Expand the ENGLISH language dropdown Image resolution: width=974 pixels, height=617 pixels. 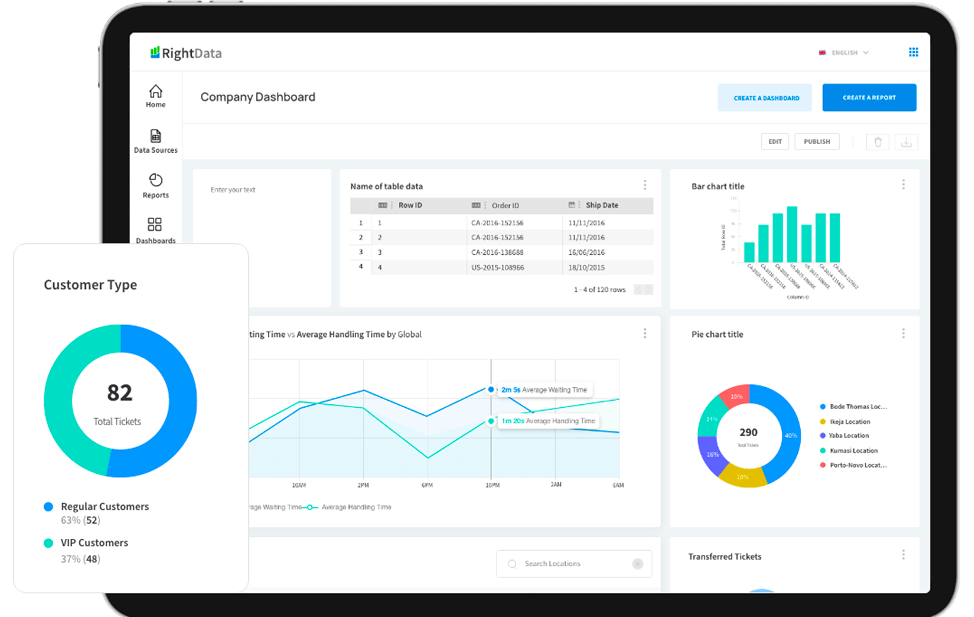coord(850,53)
